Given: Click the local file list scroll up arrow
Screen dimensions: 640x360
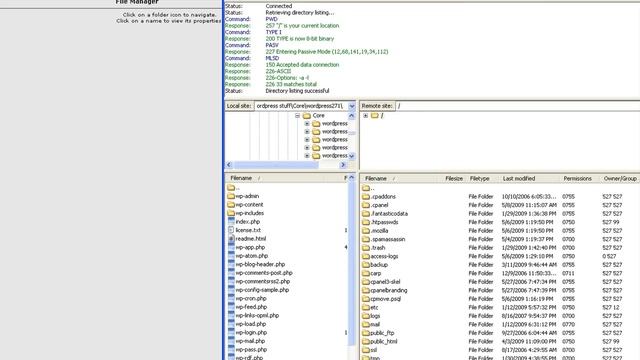Looking at the screenshot, I should (351, 178).
